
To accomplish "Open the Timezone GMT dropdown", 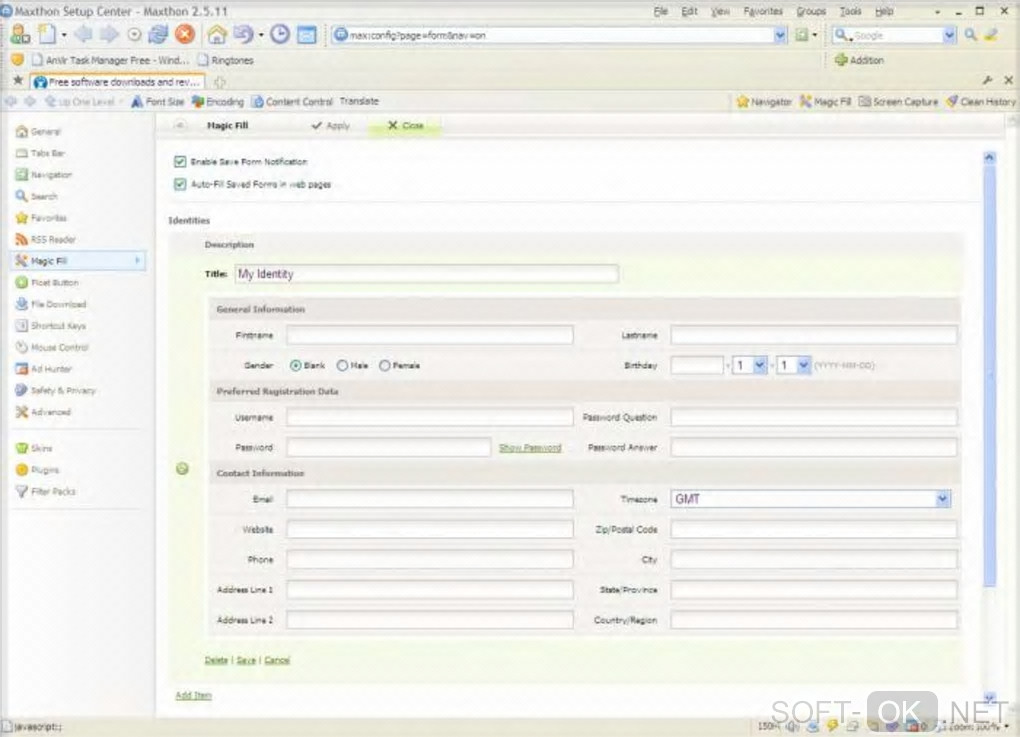I will pos(811,499).
